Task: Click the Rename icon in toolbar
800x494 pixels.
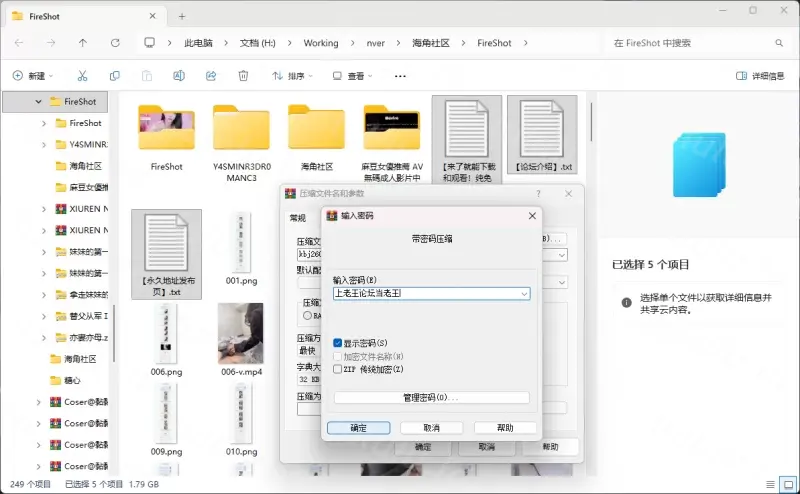Action: [x=179, y=76]
